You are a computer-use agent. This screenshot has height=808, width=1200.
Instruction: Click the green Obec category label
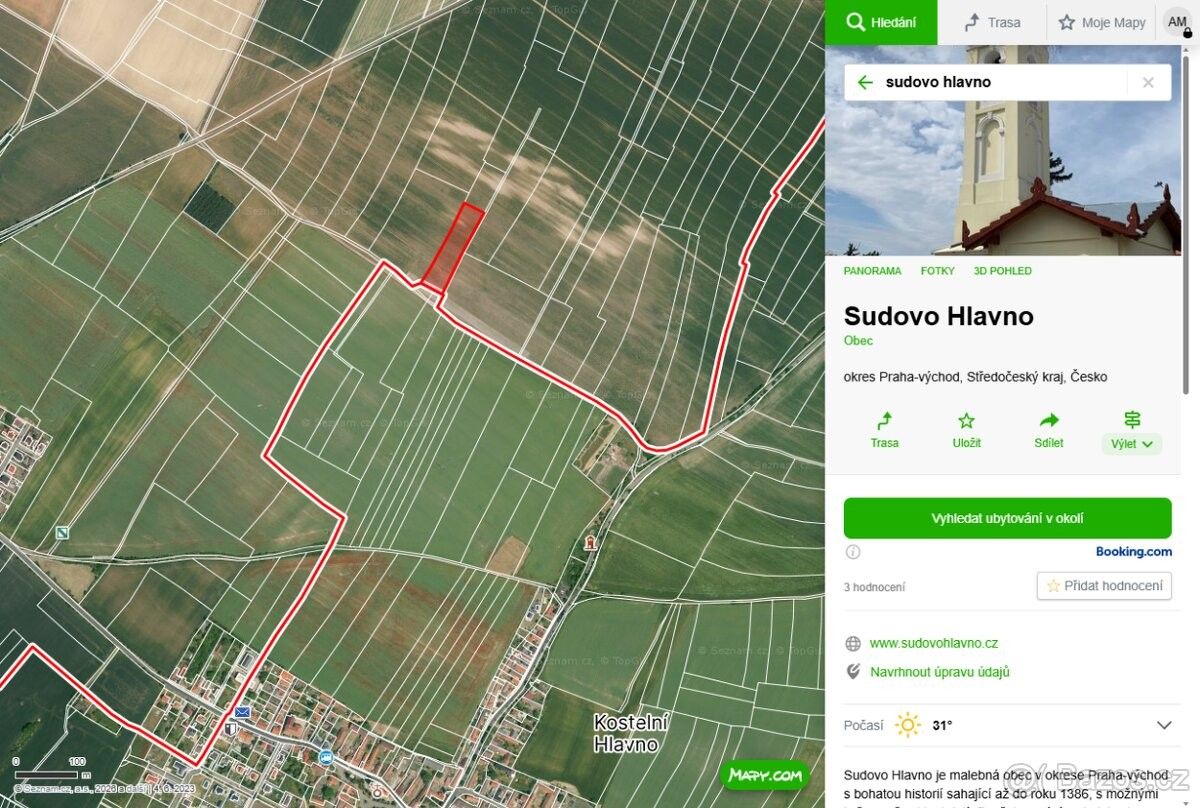tap(858, 341)
